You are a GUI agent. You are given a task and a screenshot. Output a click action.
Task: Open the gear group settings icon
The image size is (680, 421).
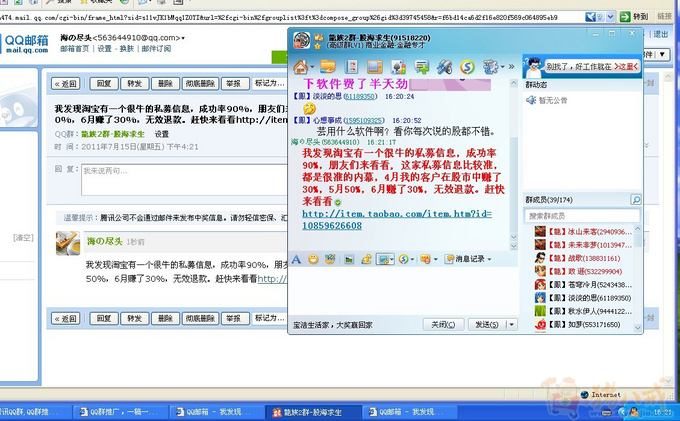(x=490, y=67)
